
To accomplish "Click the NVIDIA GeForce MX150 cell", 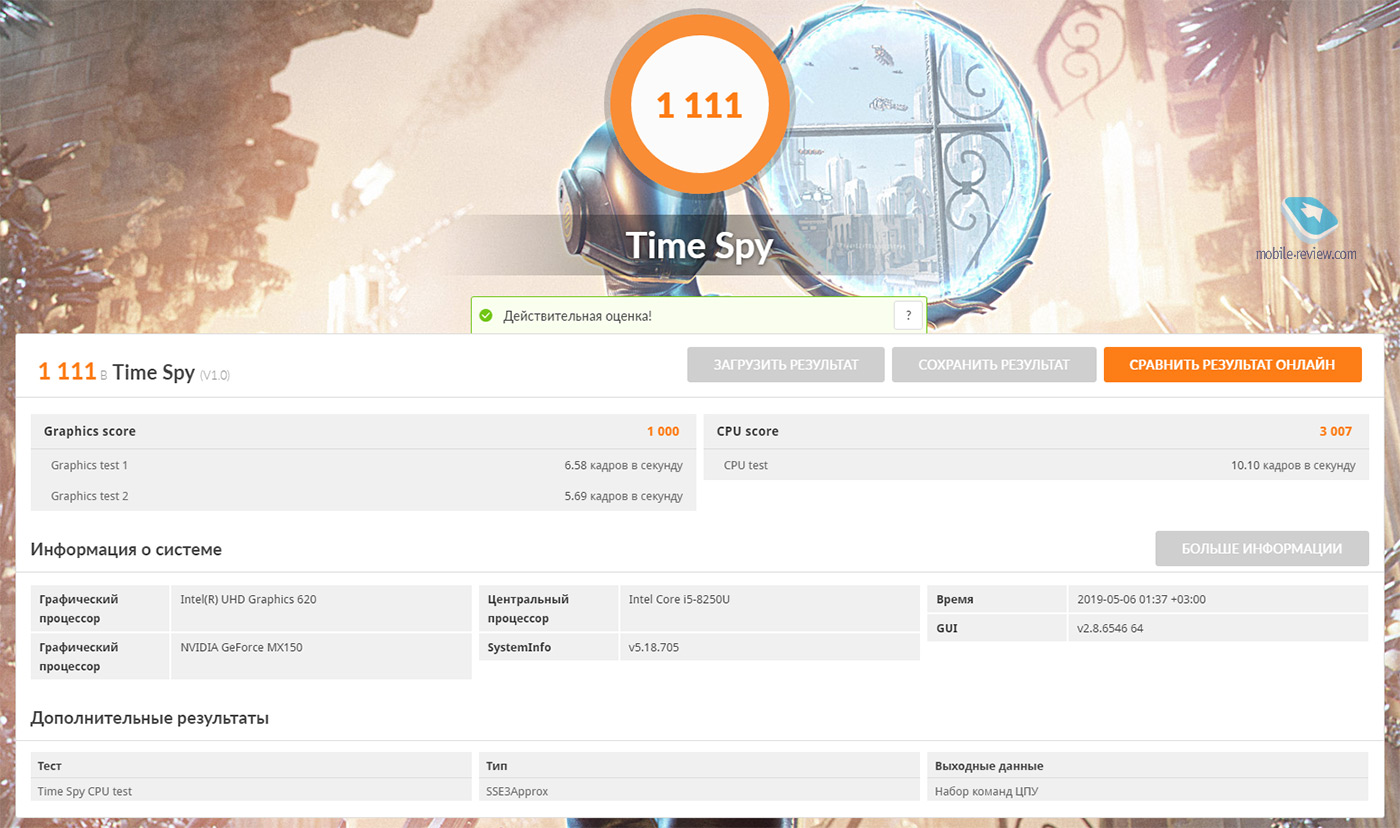I will (321, 656).
